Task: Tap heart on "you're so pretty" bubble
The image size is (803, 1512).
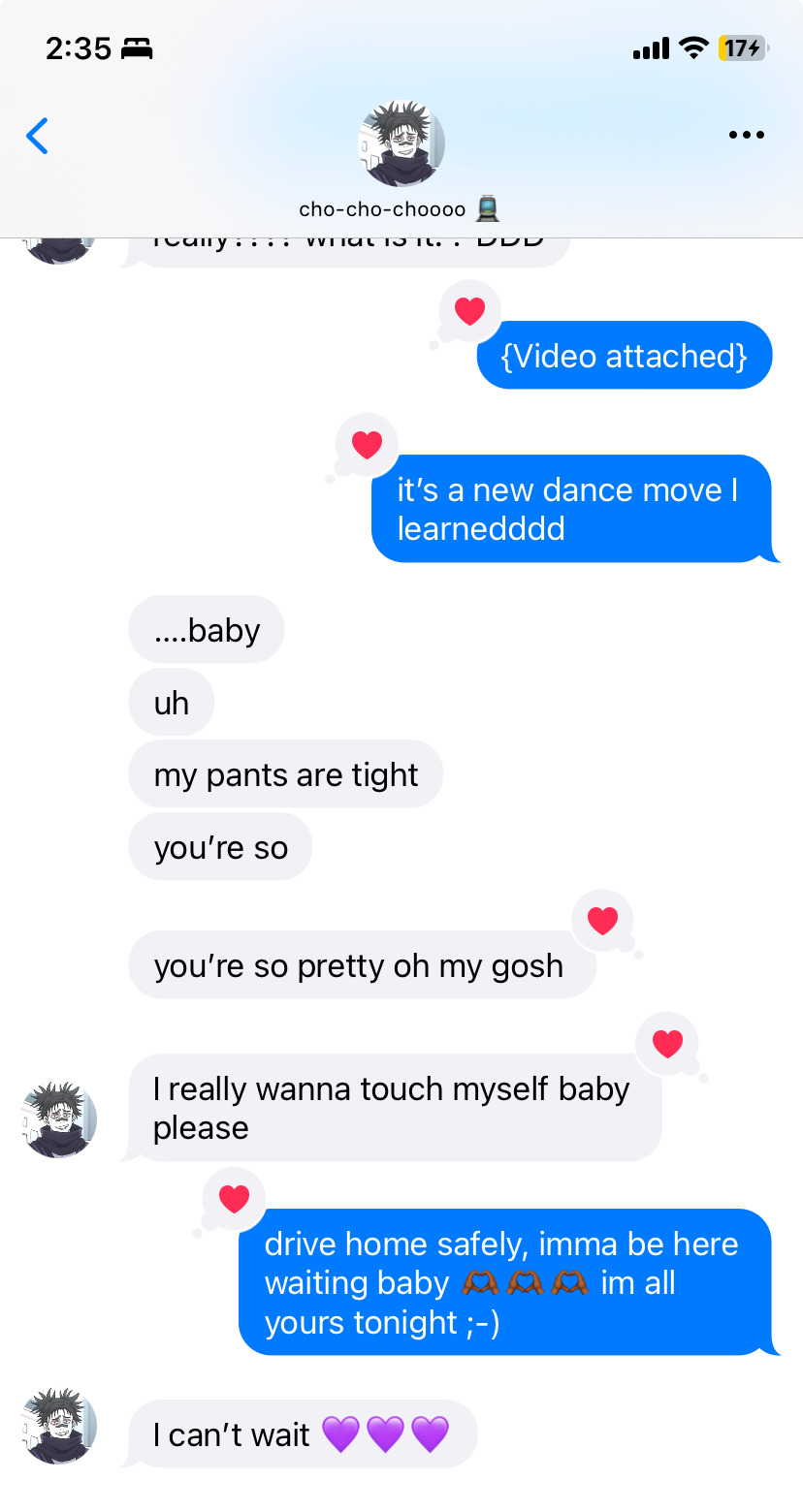Action: point(602,921)
